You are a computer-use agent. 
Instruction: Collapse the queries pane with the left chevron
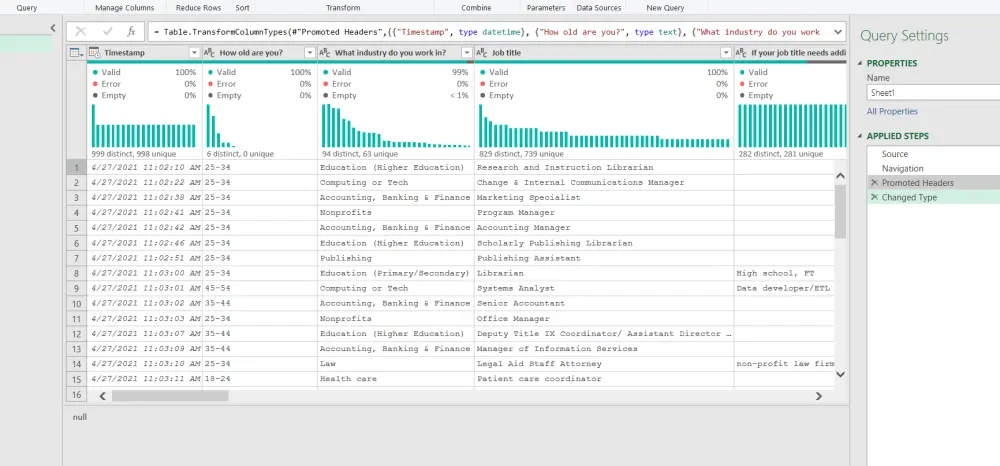[53, 28]
